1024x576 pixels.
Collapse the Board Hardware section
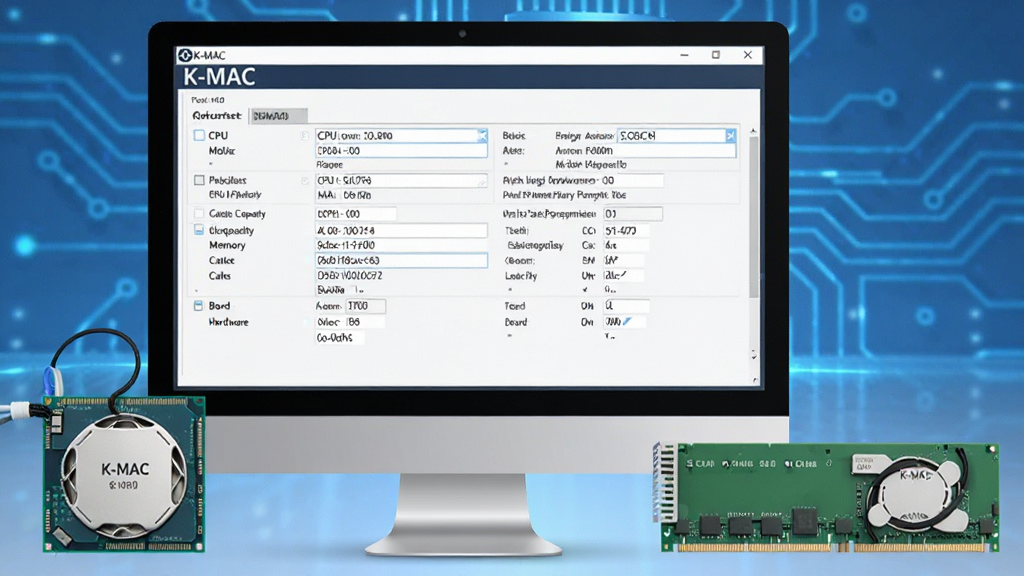pyautogui.click(x=199, y=306)
